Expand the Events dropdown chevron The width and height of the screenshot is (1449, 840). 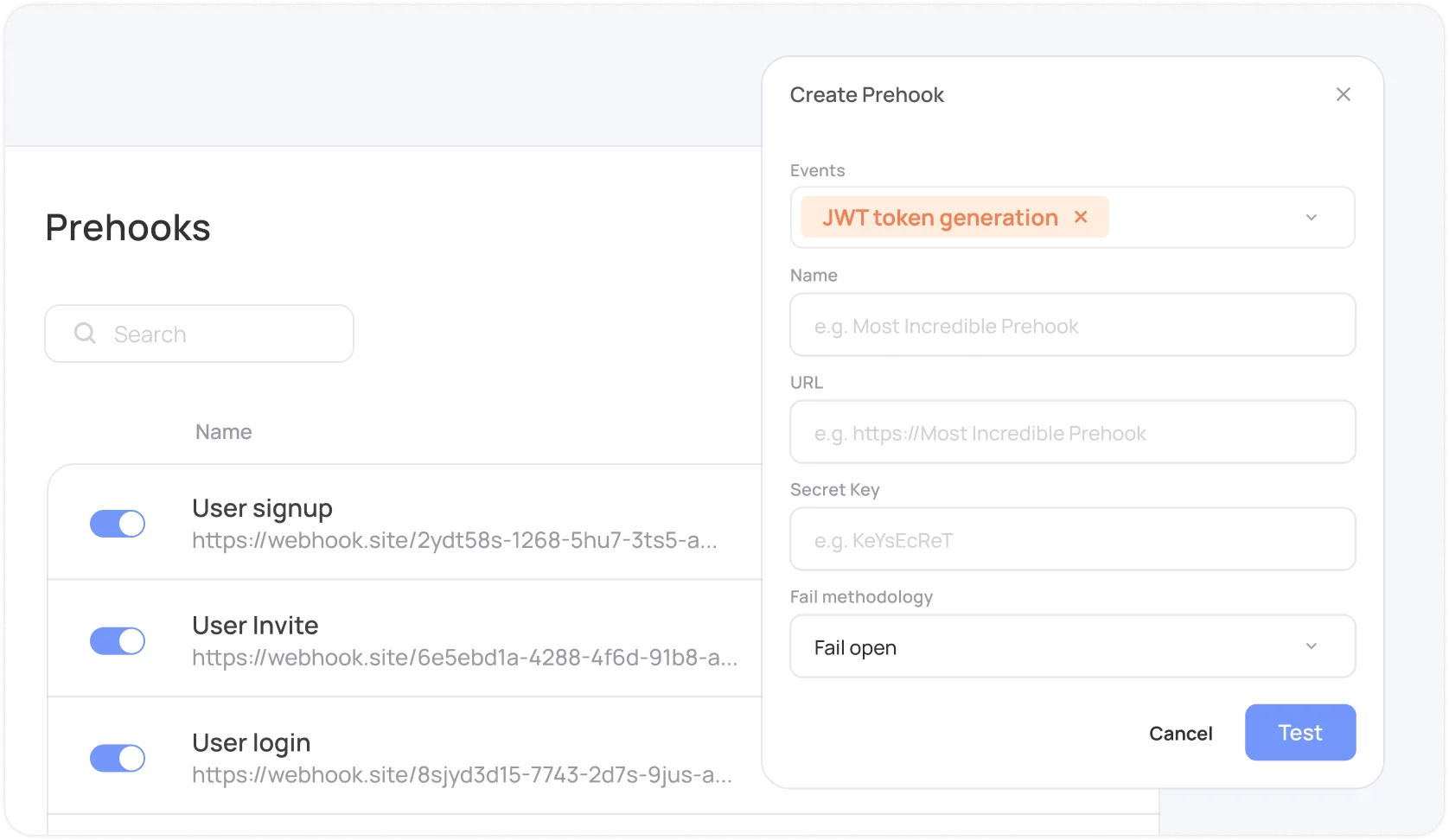click(x=1311, y=218)
